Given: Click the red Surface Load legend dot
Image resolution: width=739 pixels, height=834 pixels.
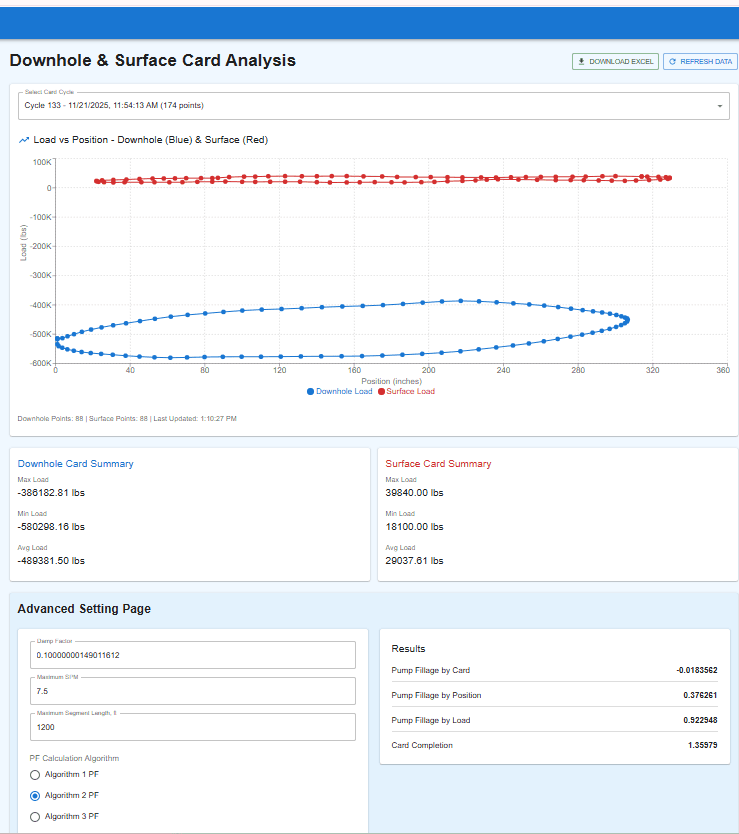Looking at the screenshot, I should (x=381, y=392).
